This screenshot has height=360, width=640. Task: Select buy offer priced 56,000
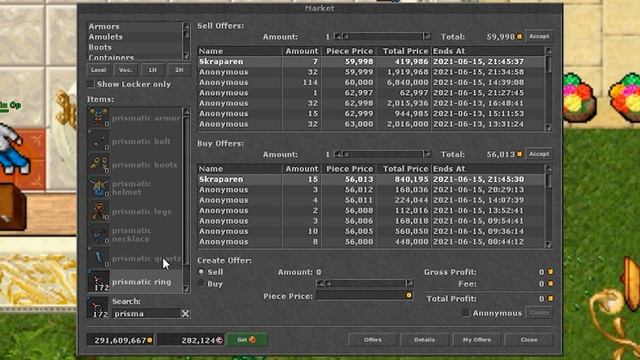coord(371,242)
